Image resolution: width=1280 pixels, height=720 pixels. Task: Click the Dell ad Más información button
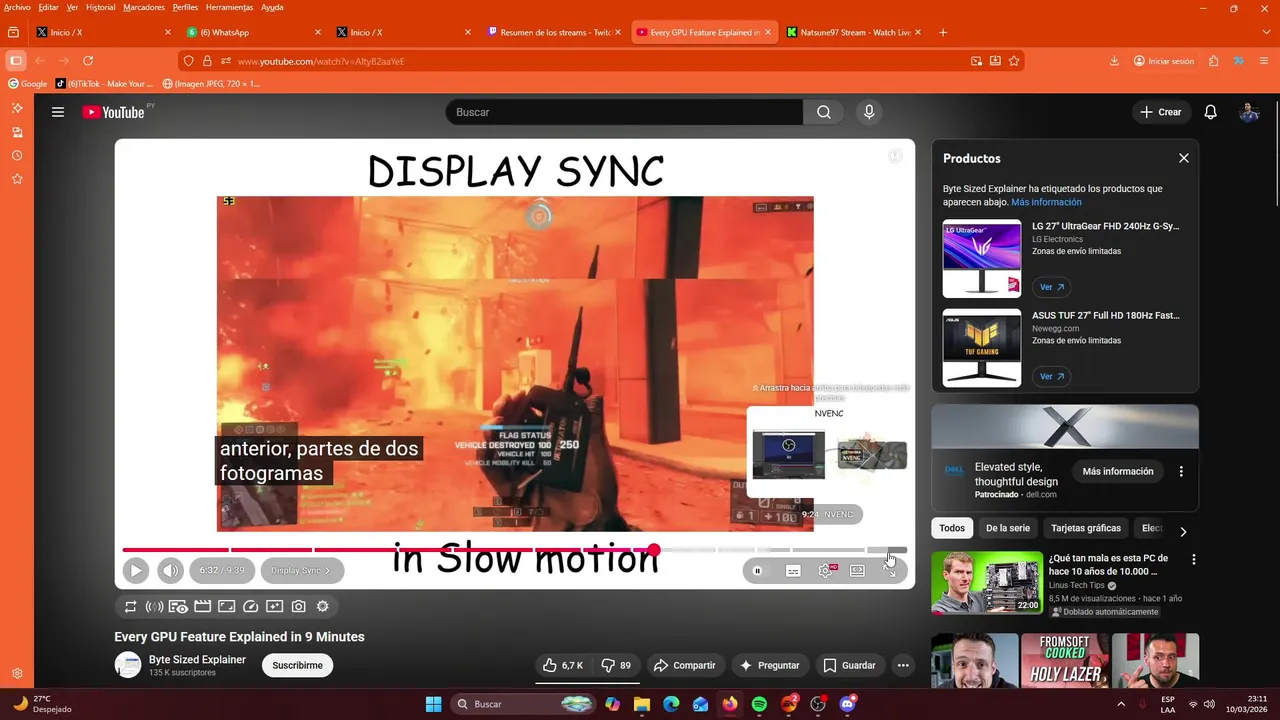click(x=1118, y=471)
